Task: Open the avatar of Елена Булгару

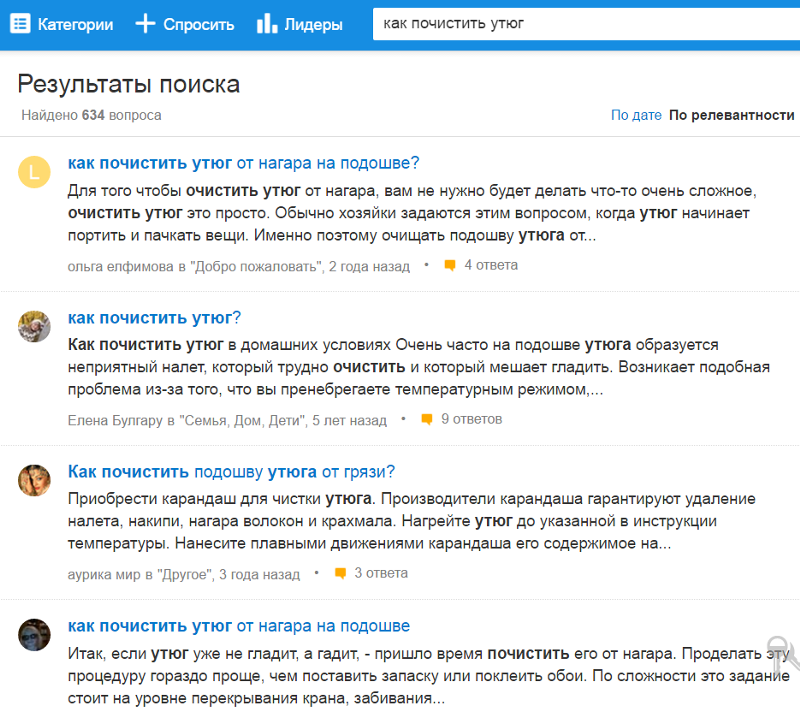Action: point(34,326)
